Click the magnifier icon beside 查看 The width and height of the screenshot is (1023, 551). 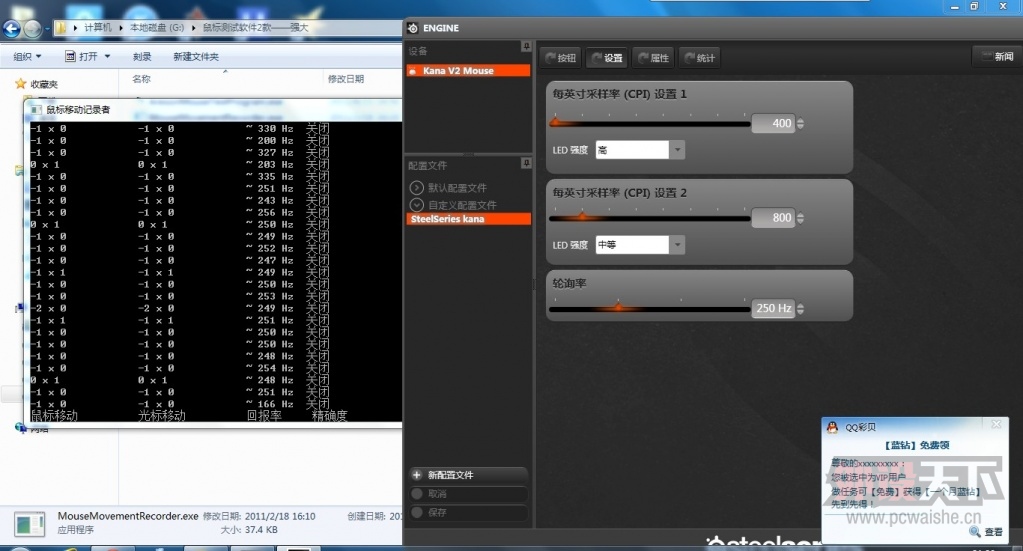coord(975,532)
